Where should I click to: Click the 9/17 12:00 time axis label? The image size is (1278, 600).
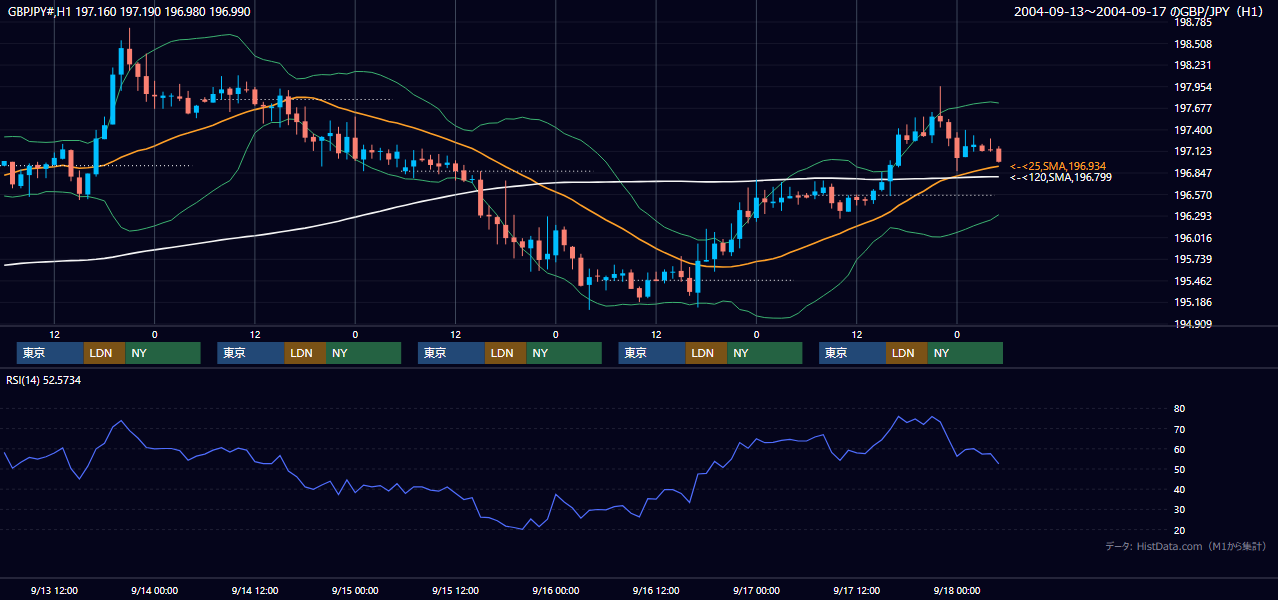856,590
